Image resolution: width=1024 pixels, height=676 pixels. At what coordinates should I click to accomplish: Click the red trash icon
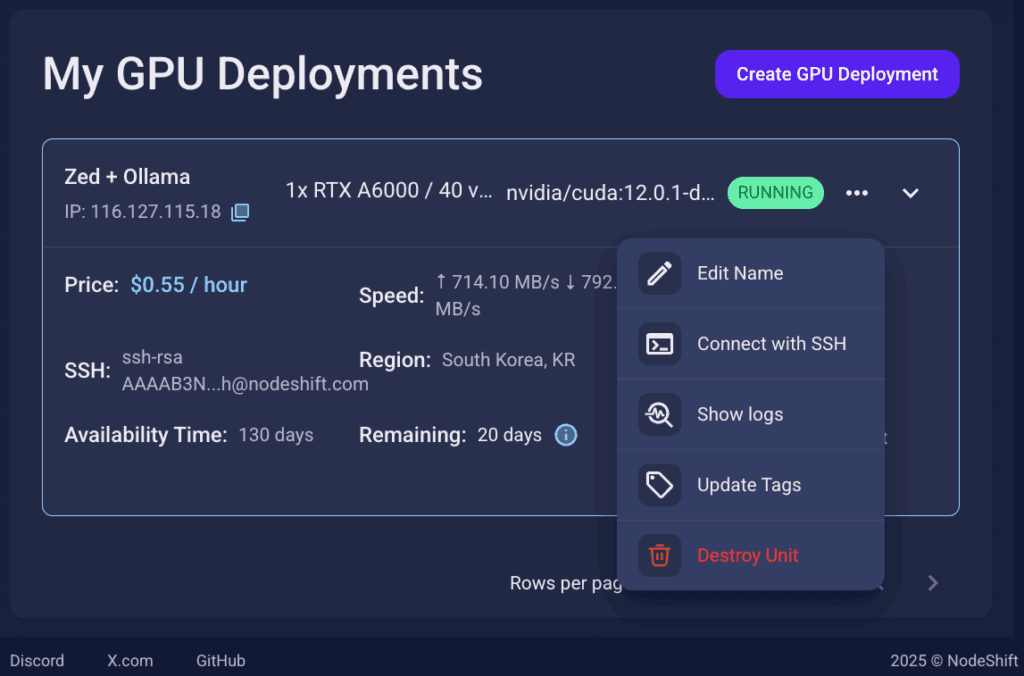tap(659, 555)
